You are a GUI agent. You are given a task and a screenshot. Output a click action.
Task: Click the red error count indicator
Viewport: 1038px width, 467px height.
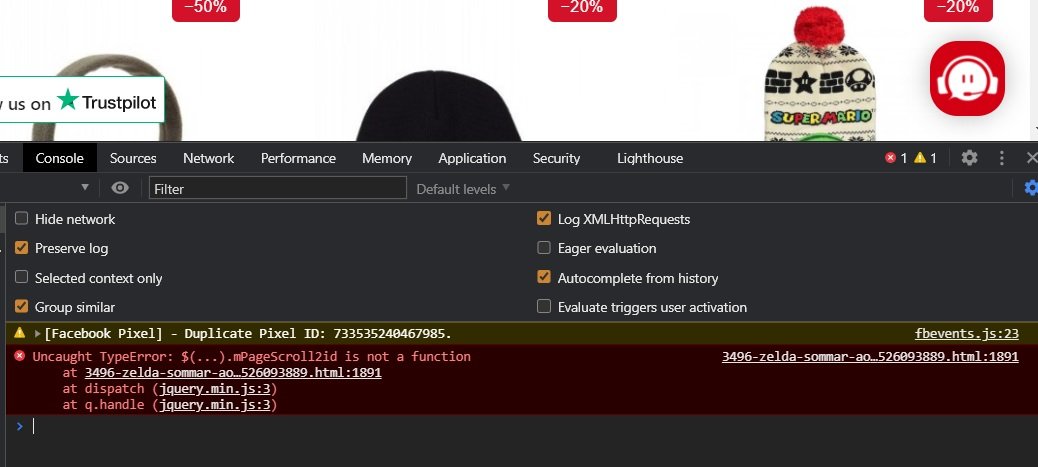896,158
